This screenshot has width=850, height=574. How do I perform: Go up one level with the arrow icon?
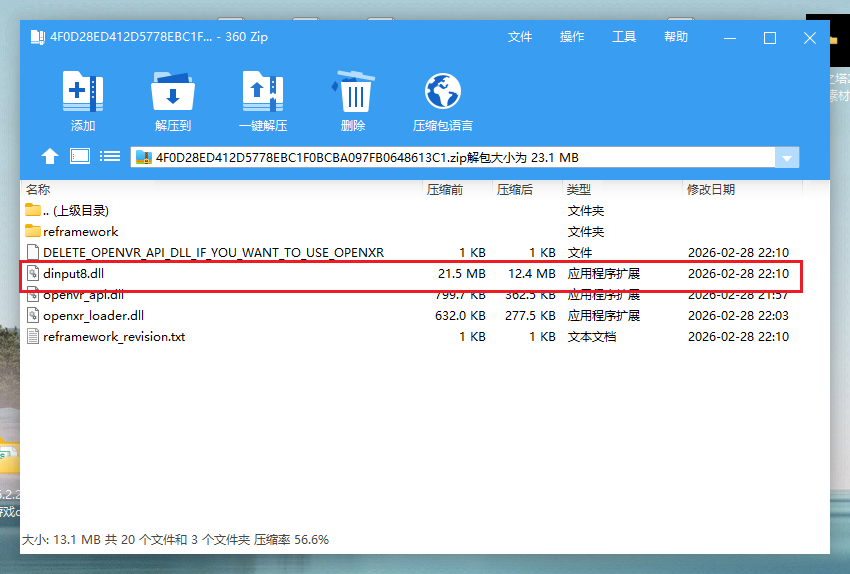pyautogui.click(x=50, y=156)
